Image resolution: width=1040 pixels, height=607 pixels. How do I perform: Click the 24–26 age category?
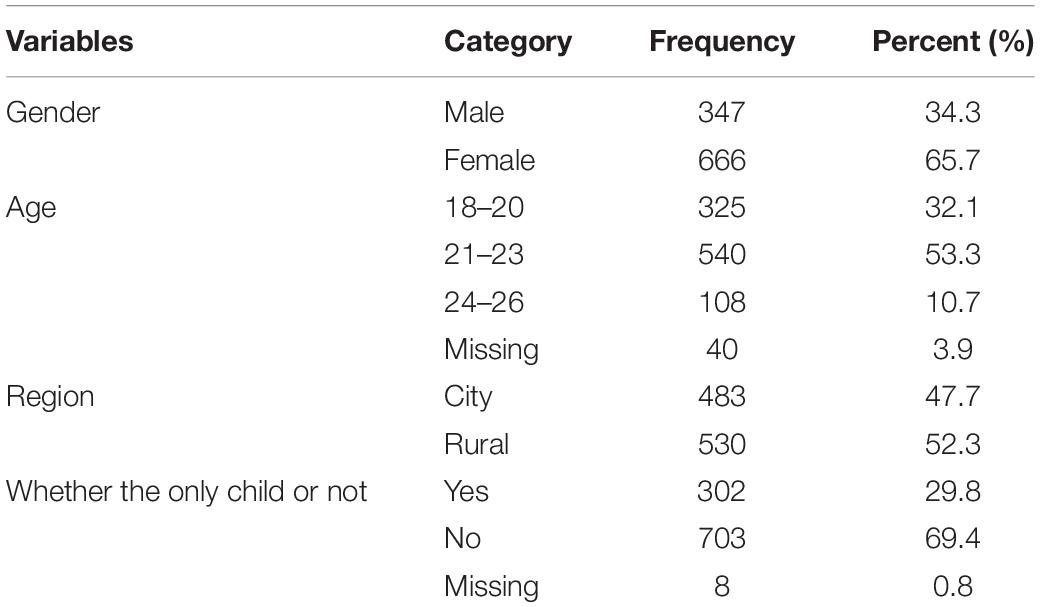484,303
